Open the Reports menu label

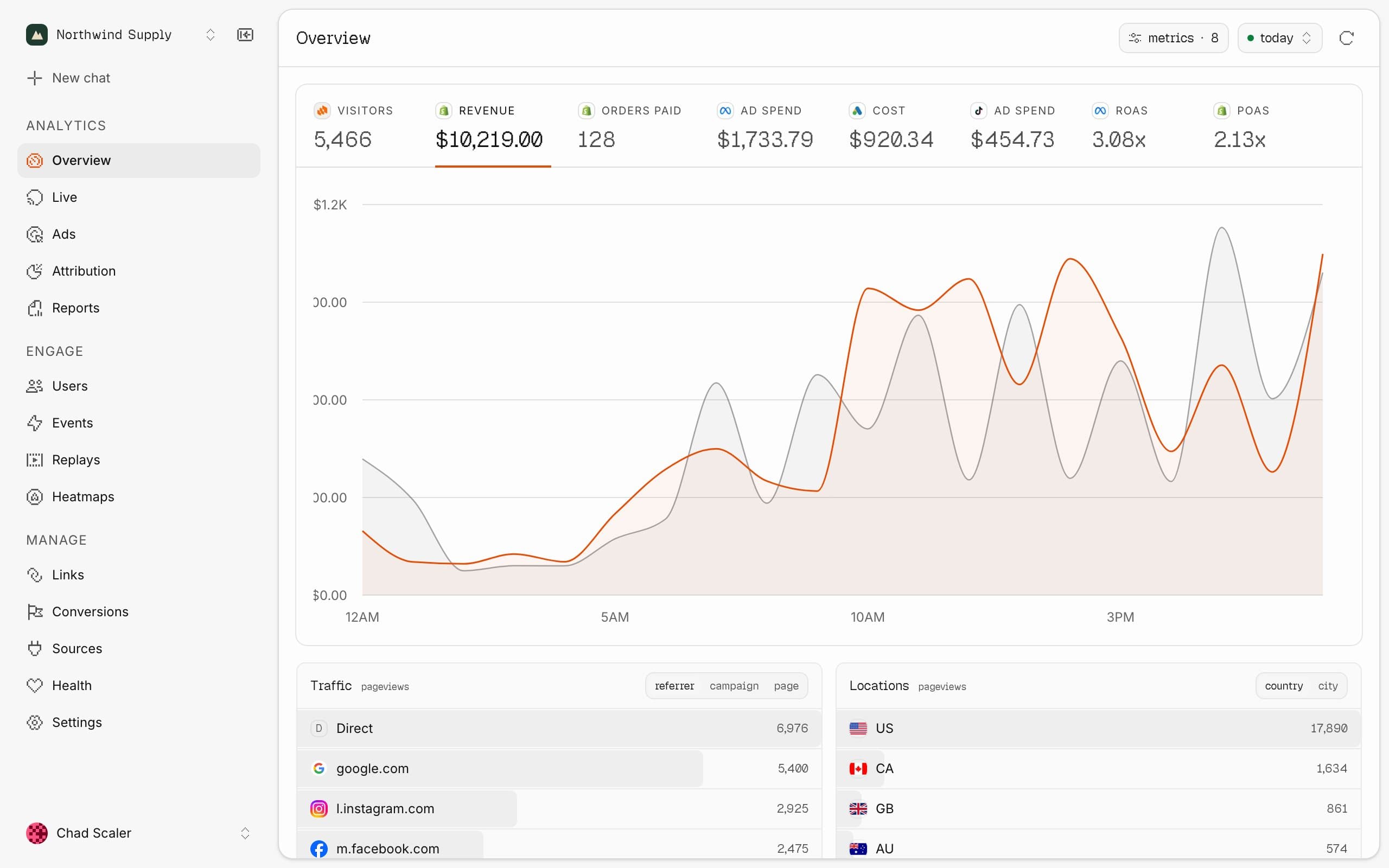[x=76, y=308]
